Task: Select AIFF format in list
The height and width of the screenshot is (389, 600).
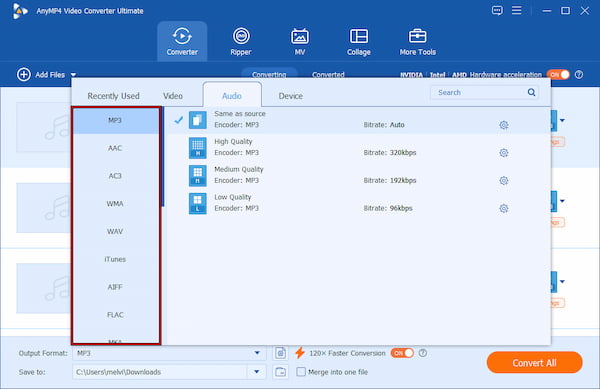Action: click(115, 287)
